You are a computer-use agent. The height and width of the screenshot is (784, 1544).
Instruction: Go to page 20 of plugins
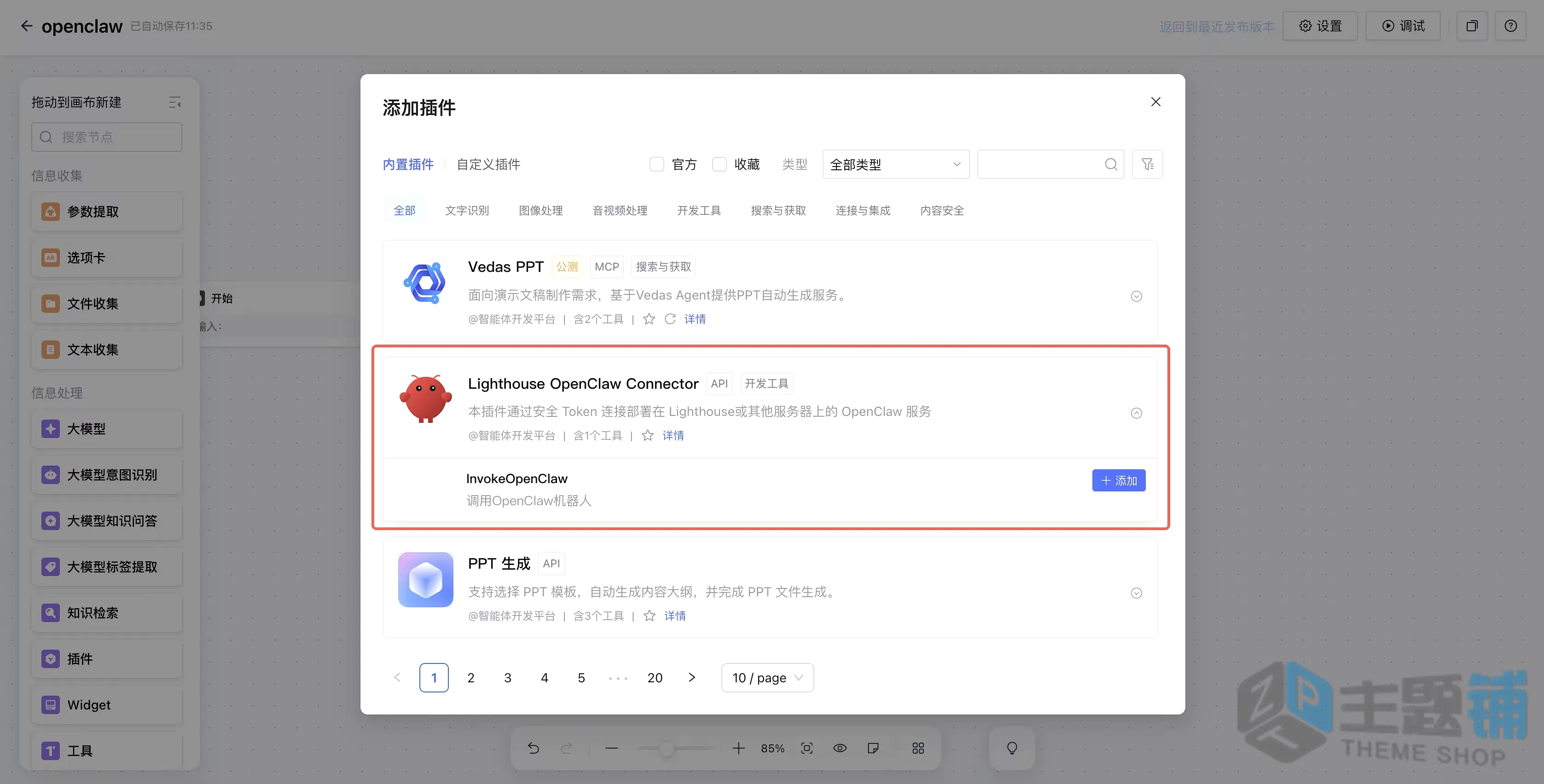(655, 677)
